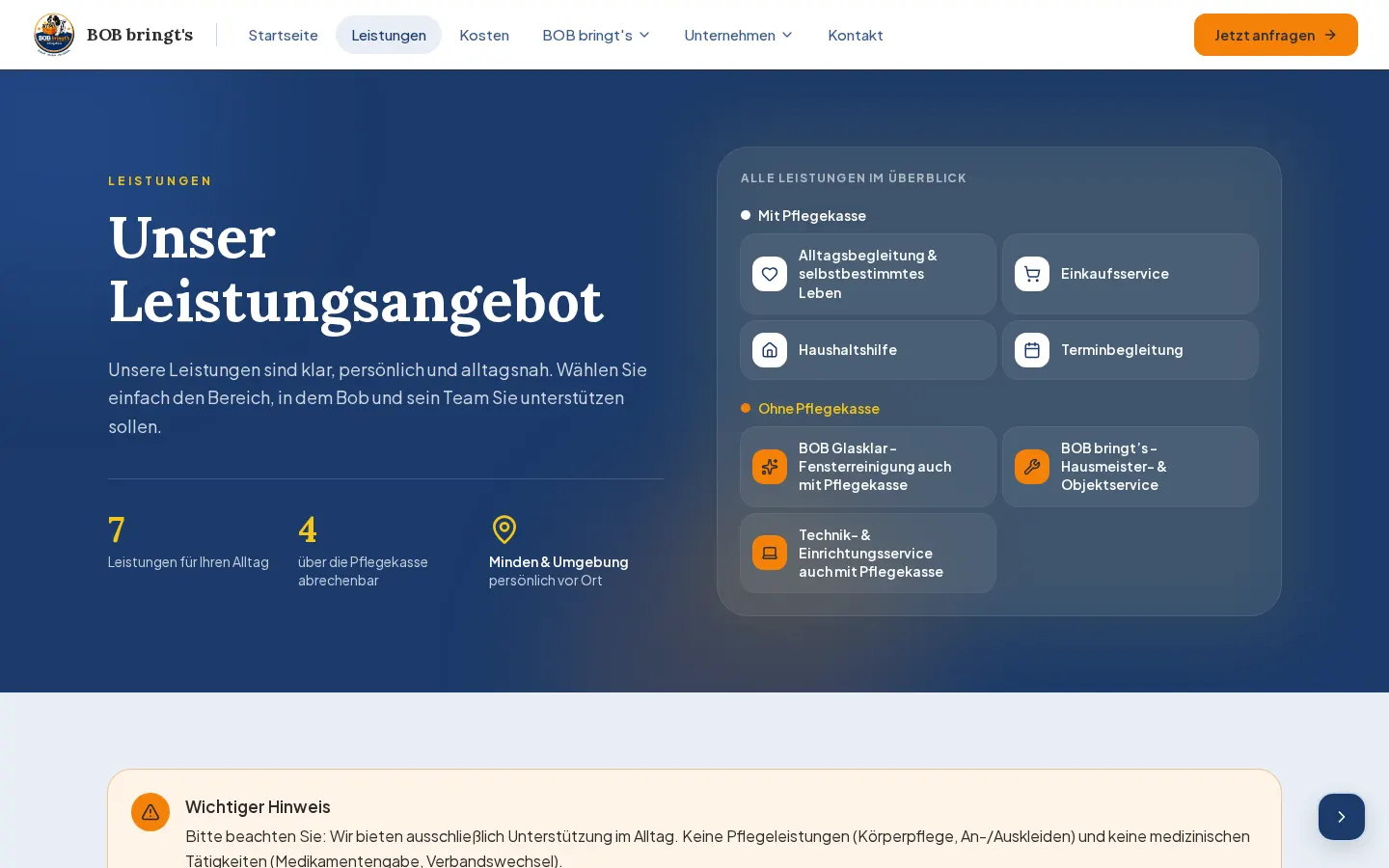The width and height of the screenshot is (1389, 868).
Task: Click the BOB bringt's brand name link
Action: [x=140, y=35]
